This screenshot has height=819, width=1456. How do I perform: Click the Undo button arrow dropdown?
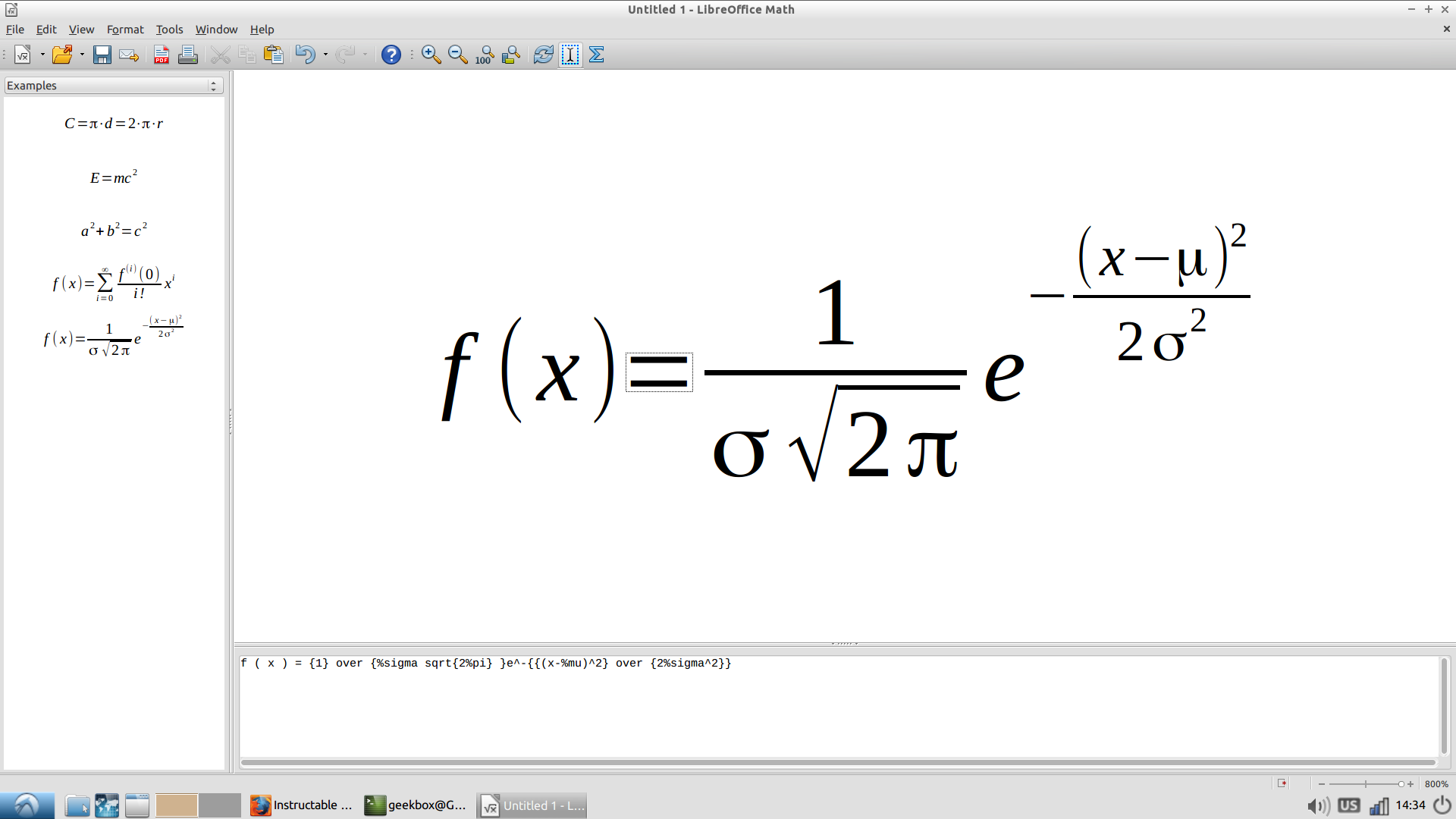(324, 55)
